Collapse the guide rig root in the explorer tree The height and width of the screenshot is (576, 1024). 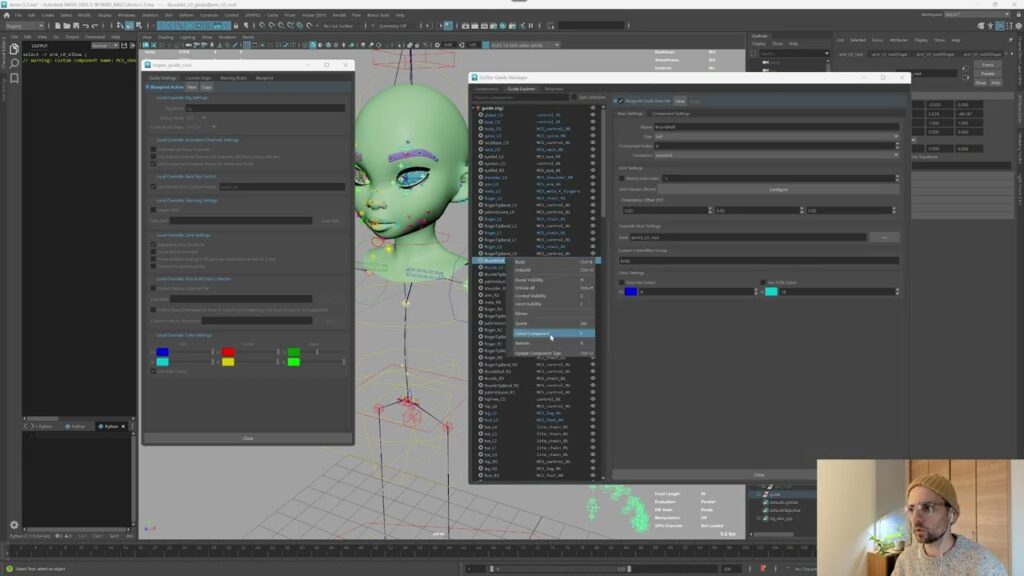(x=473, y=107)
